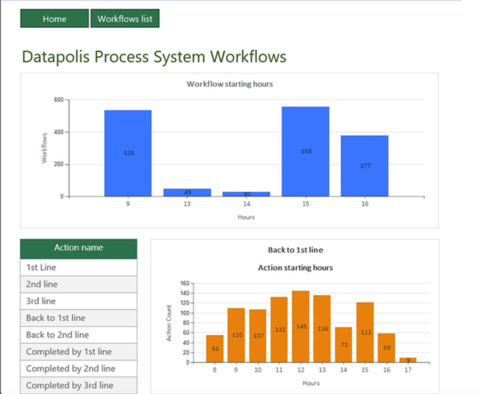Pick Completed by 2nd line row

point(79,369)
